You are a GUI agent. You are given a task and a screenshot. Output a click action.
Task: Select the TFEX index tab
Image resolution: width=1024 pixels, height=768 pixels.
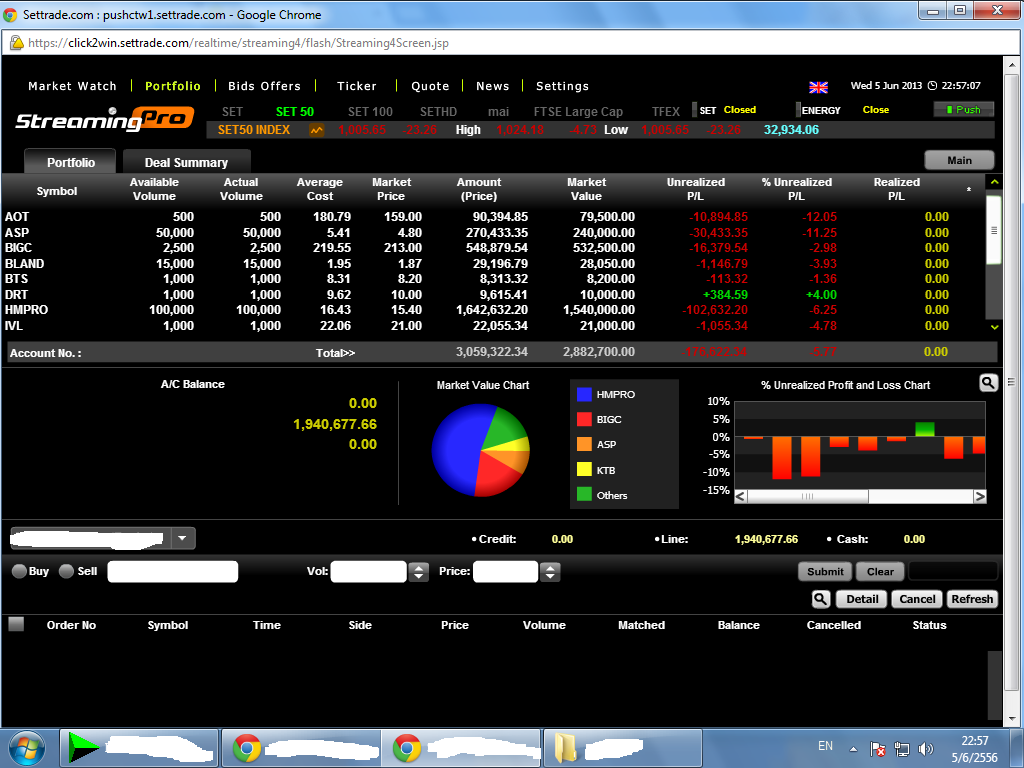[x=665, y=112]
